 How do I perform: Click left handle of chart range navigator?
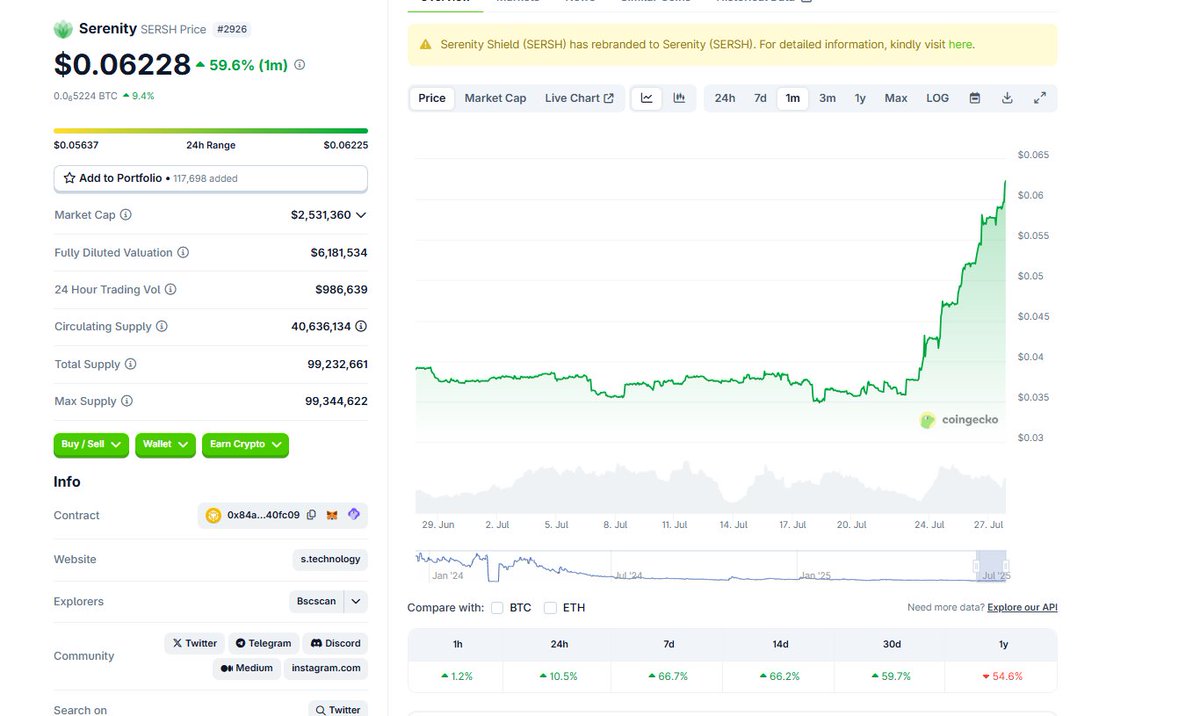pos(977,566)
